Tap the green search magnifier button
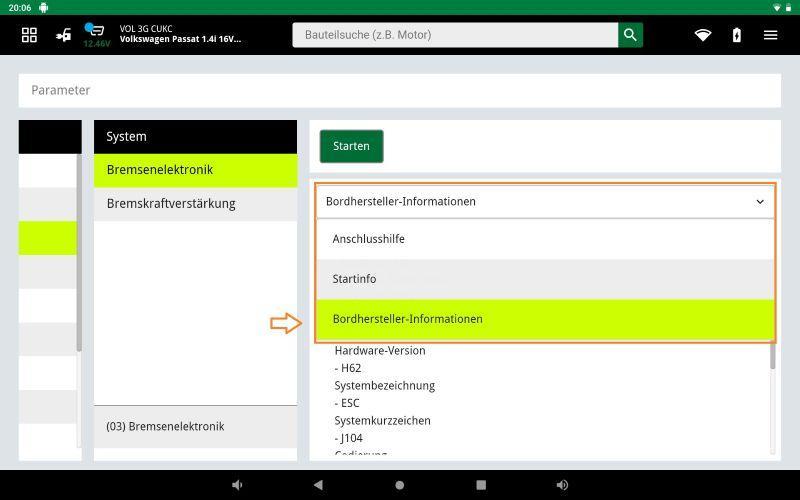800x500 pixels. point(630,35)
